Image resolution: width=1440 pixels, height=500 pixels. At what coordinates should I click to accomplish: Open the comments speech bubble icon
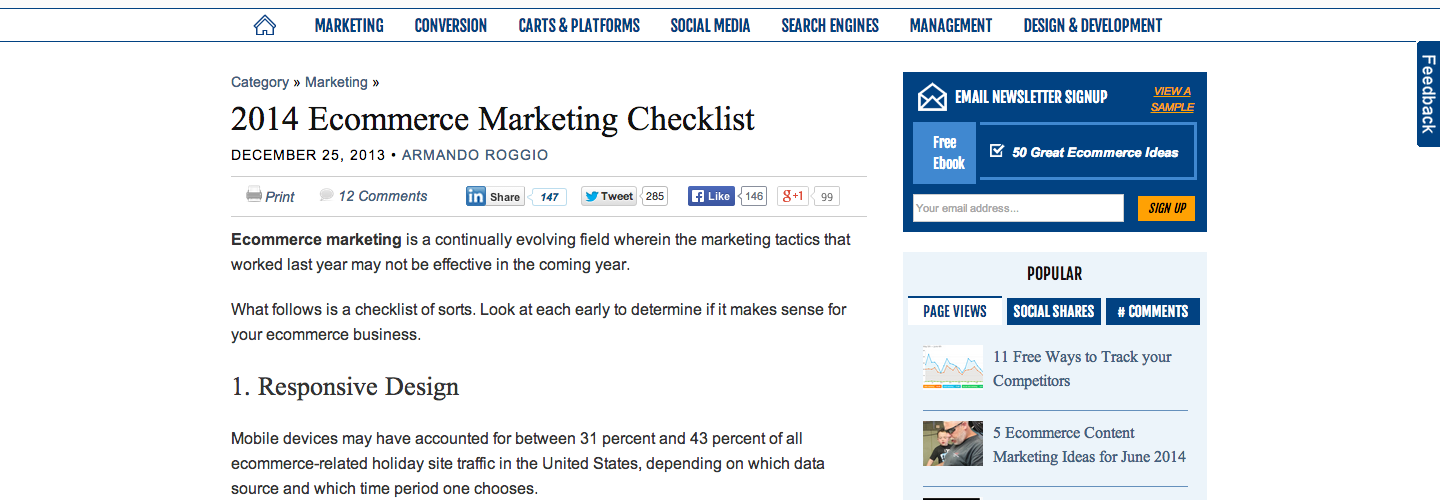click(327, 195)
